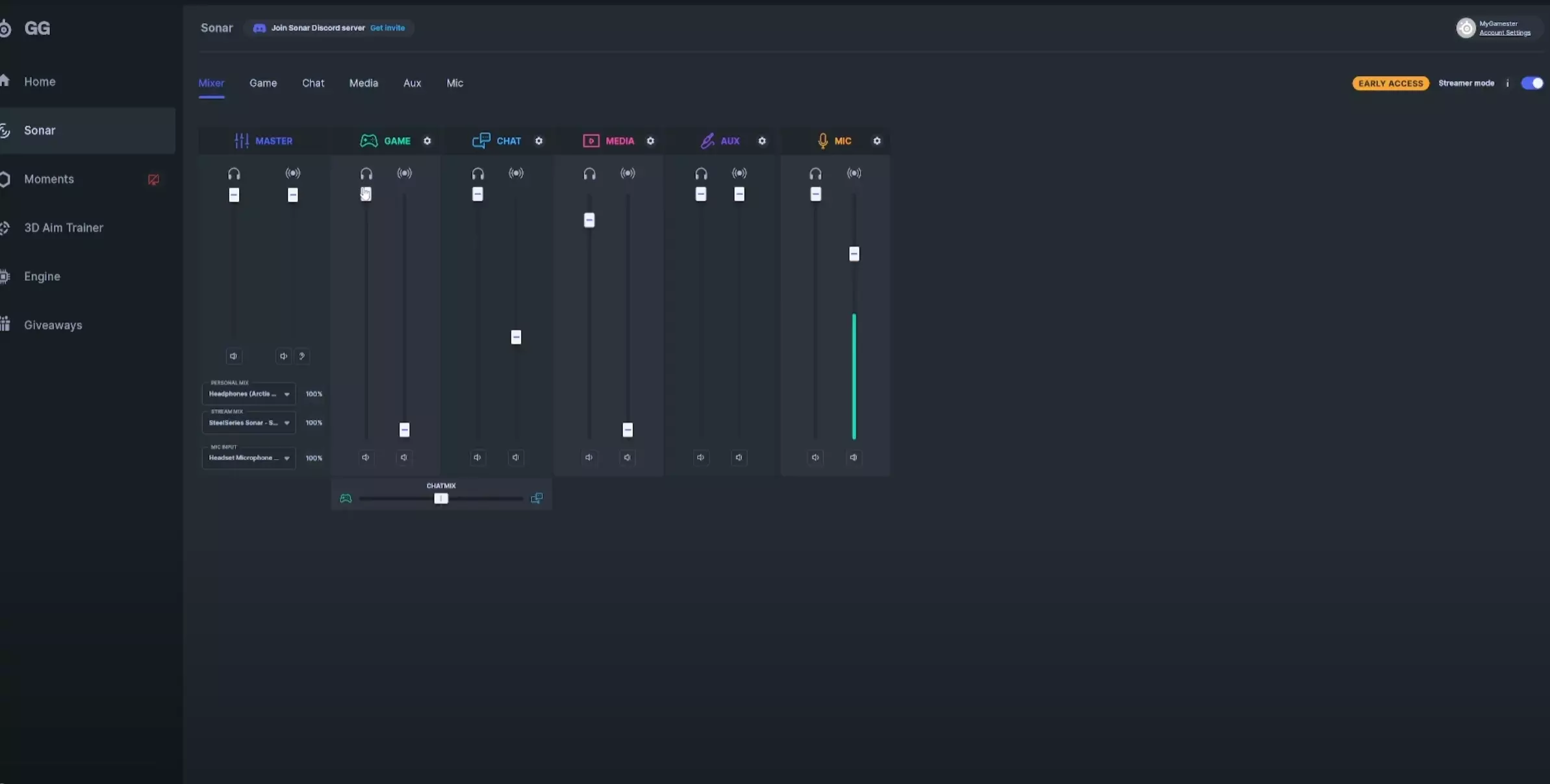Switch to the Aux tab
The width and height of the screenshot is (1550, 784).
click(x=413, y=83)
